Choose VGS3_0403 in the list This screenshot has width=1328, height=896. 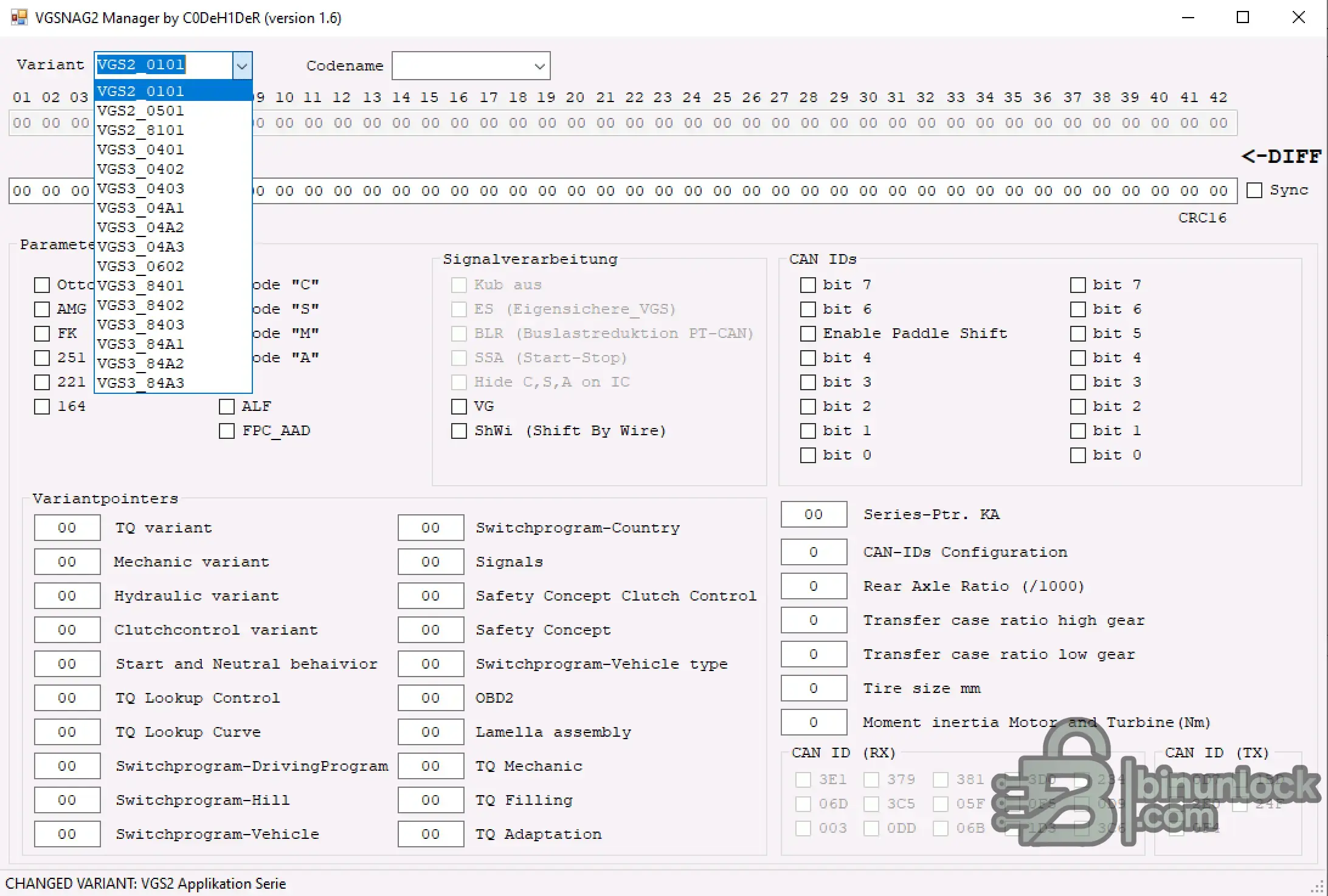click(173, 188)
